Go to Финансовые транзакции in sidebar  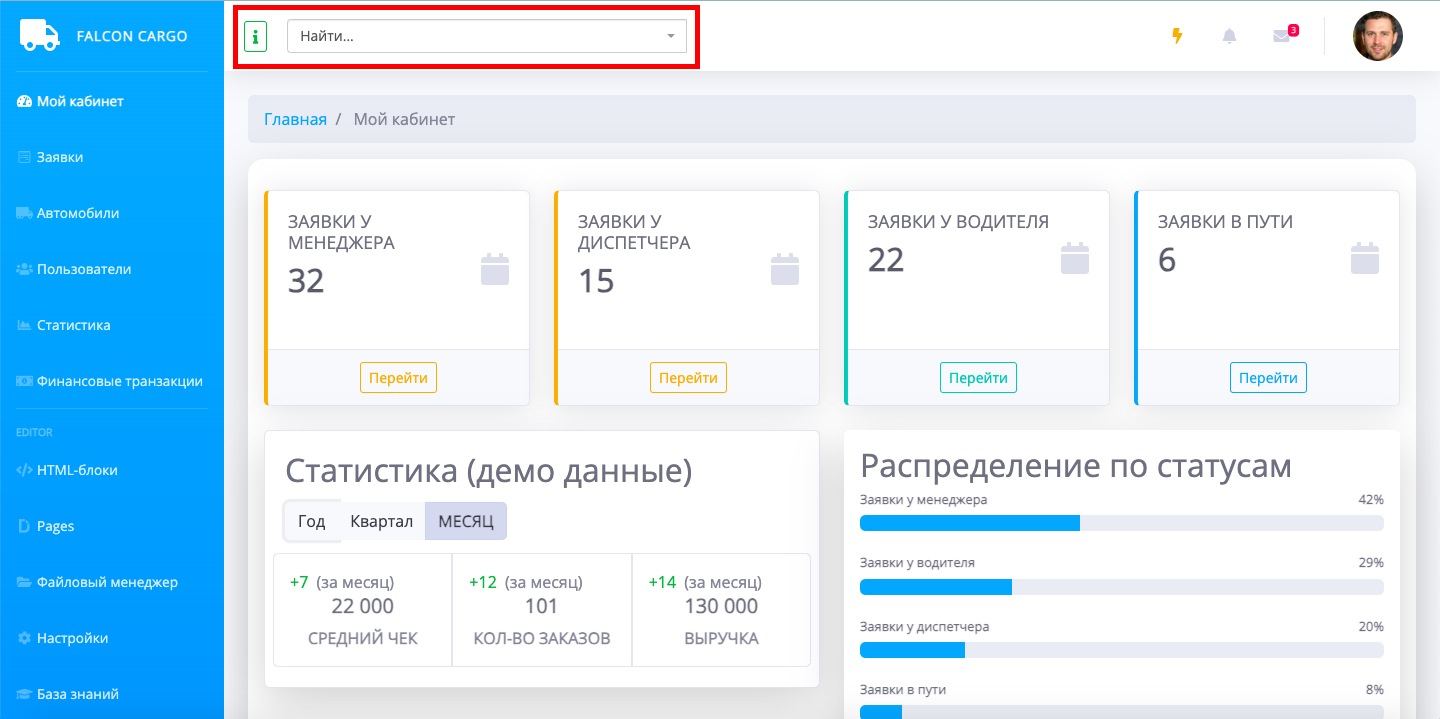coord(119,381)
